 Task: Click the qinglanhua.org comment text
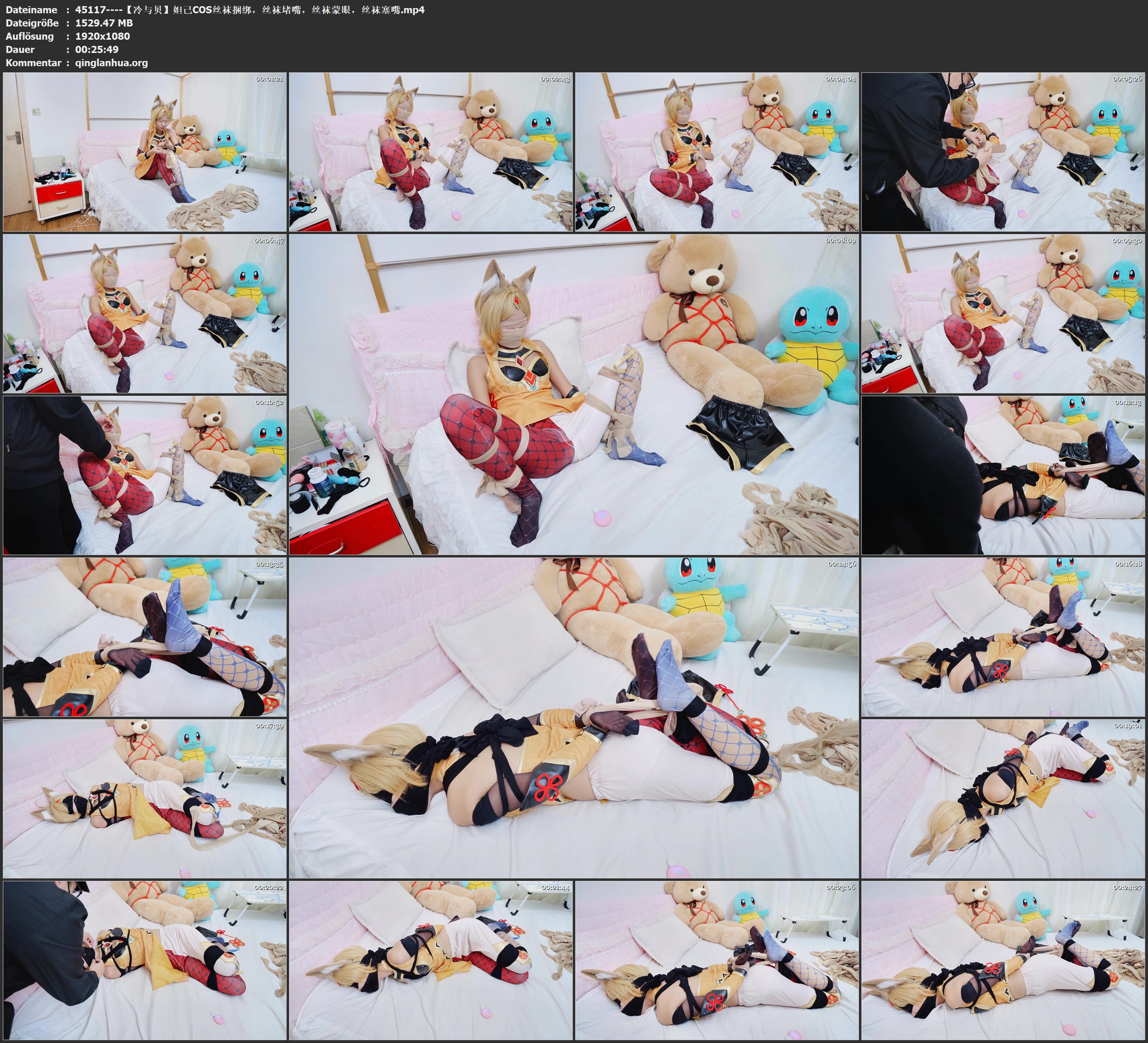click(x=112, y=62)
